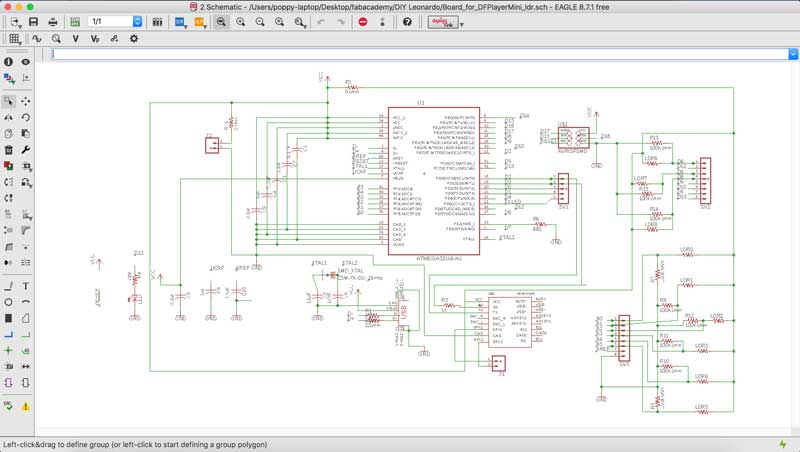Select the Layer settings (Display) tool
Viewport: 800px width, 452px height.
click(x=9, y=78)
